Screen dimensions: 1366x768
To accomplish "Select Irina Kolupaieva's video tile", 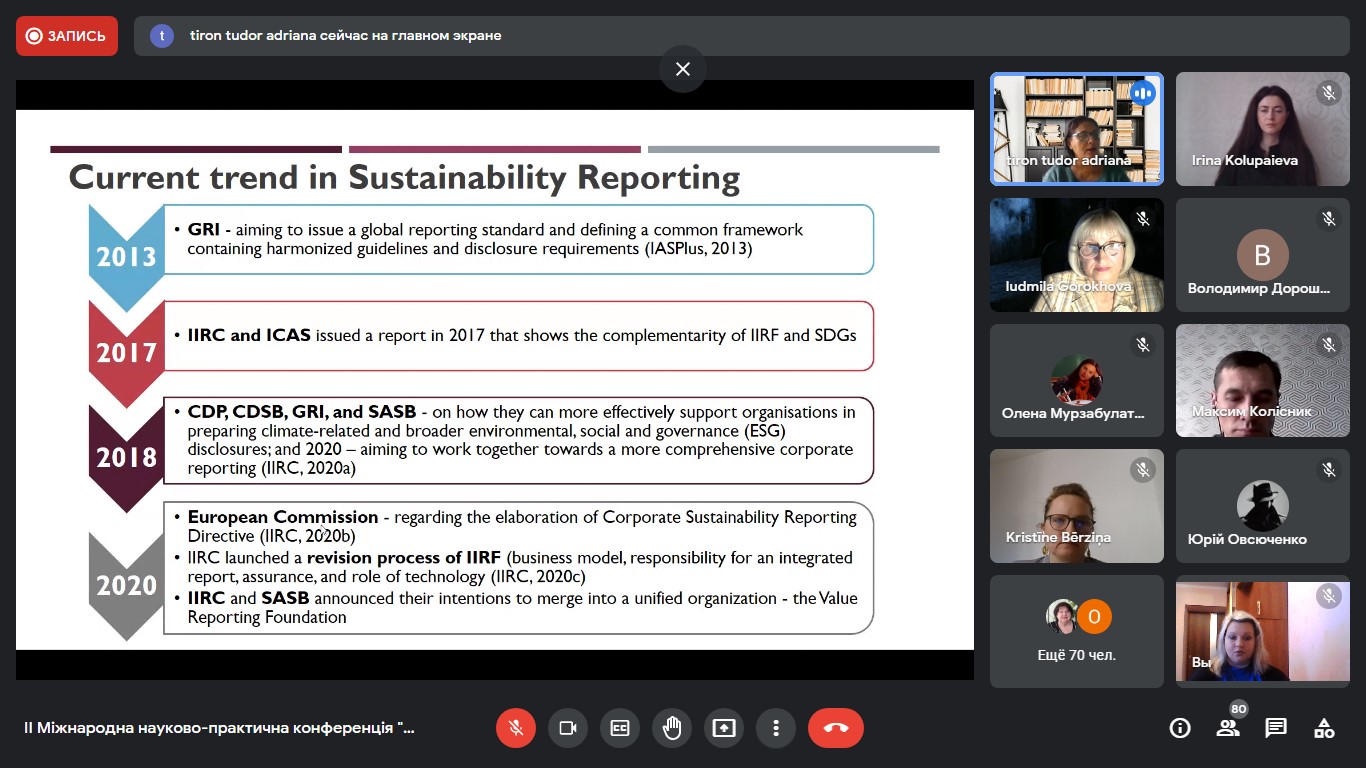I will [1262, 129].
